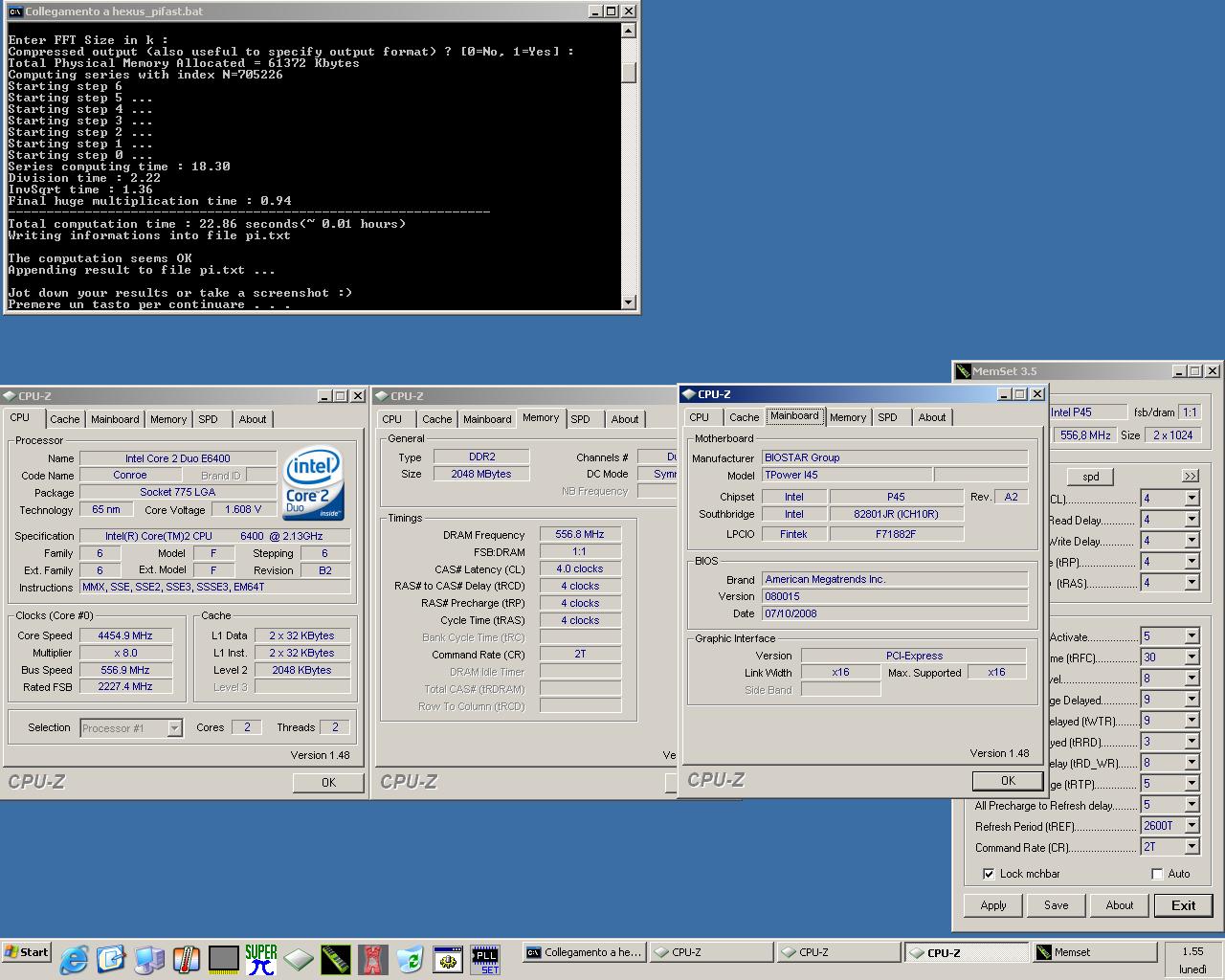Open the Read Delay dropdown in MemSet
The width and height of the screenshot is (1225, 980).
tap(1192, 520)
